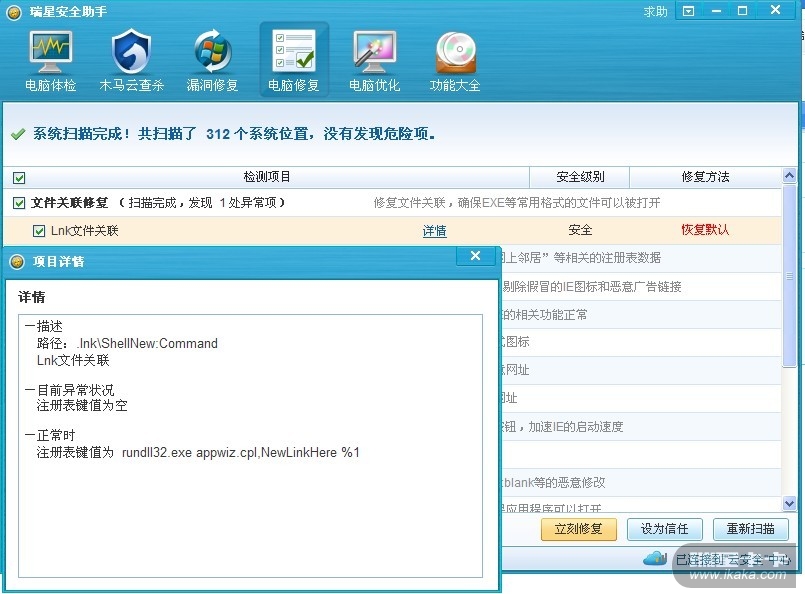Maximize the 瑞星安全助手 window
805x594 pixels.
click(x=742, y=11)
